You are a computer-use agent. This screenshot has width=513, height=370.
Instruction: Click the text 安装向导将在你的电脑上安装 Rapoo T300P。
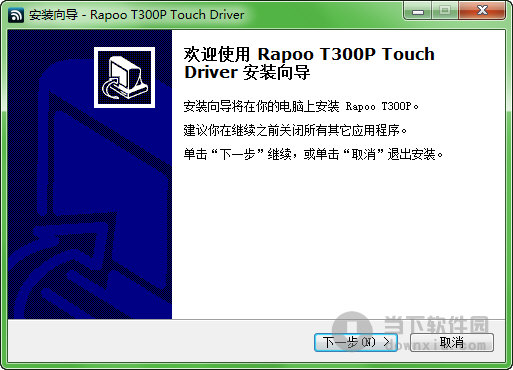[x=301, y=106]
